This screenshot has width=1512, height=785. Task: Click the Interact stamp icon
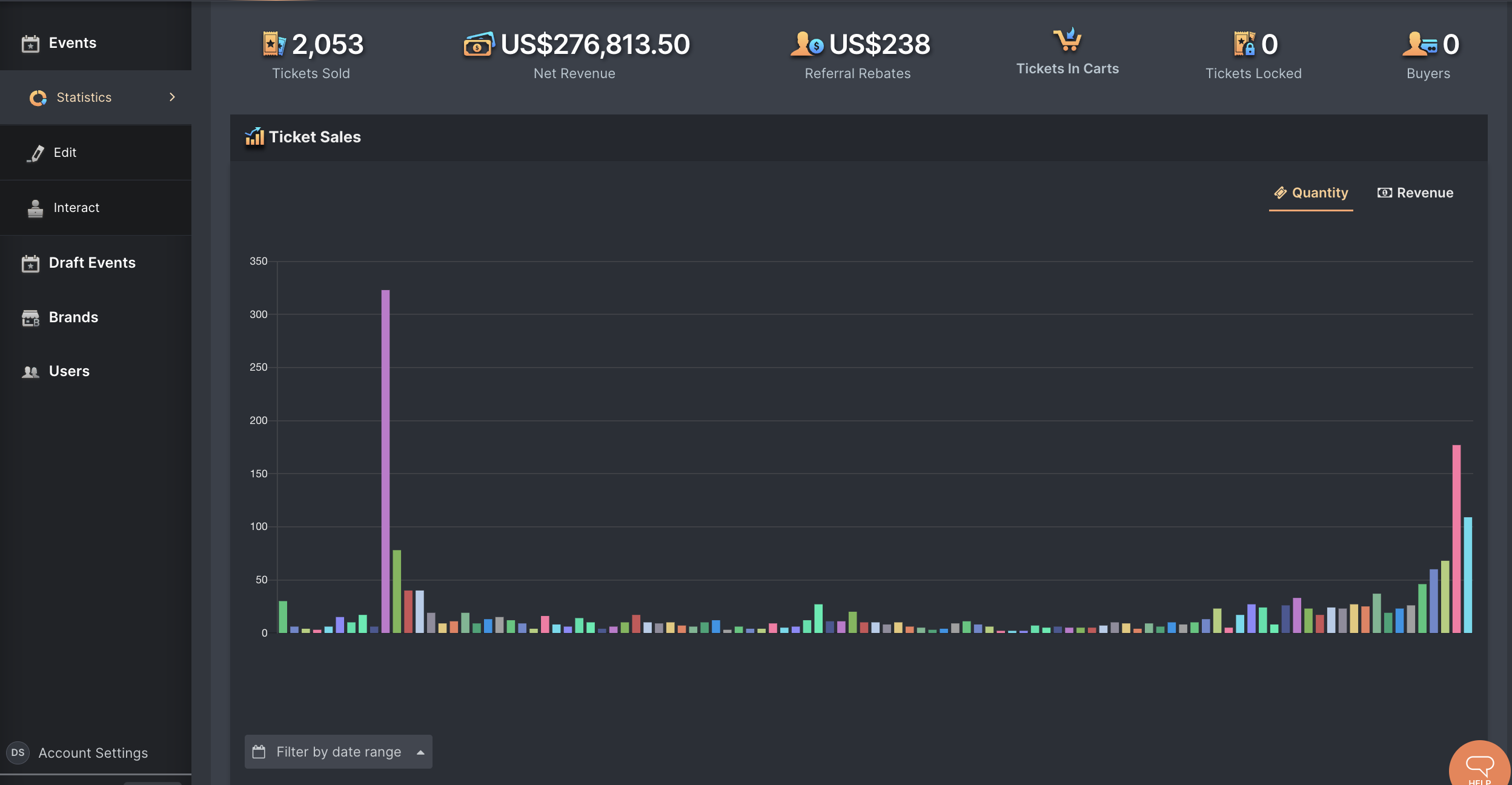(36, 208)
